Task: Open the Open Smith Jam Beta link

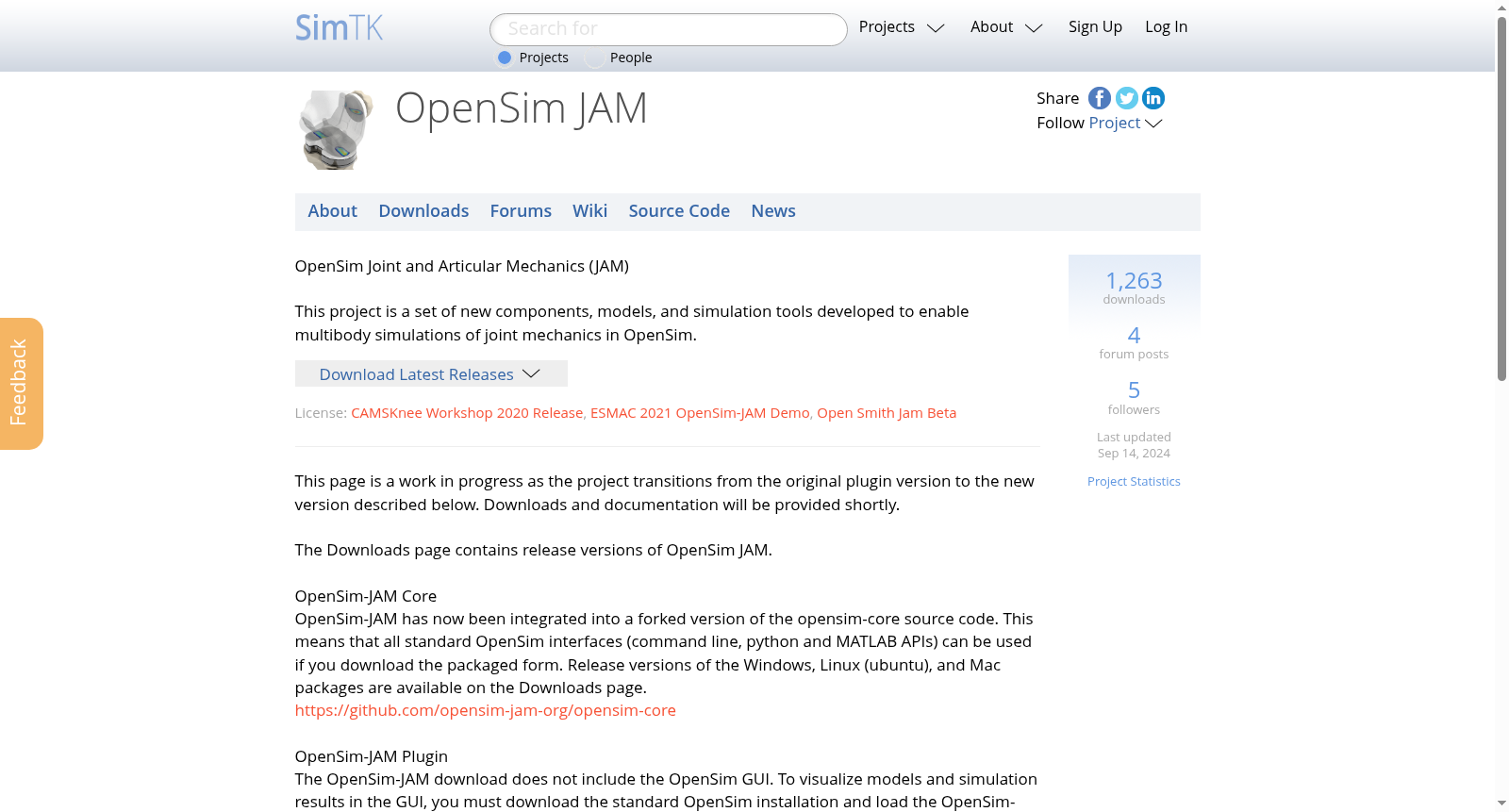Action: click(887, 413)
